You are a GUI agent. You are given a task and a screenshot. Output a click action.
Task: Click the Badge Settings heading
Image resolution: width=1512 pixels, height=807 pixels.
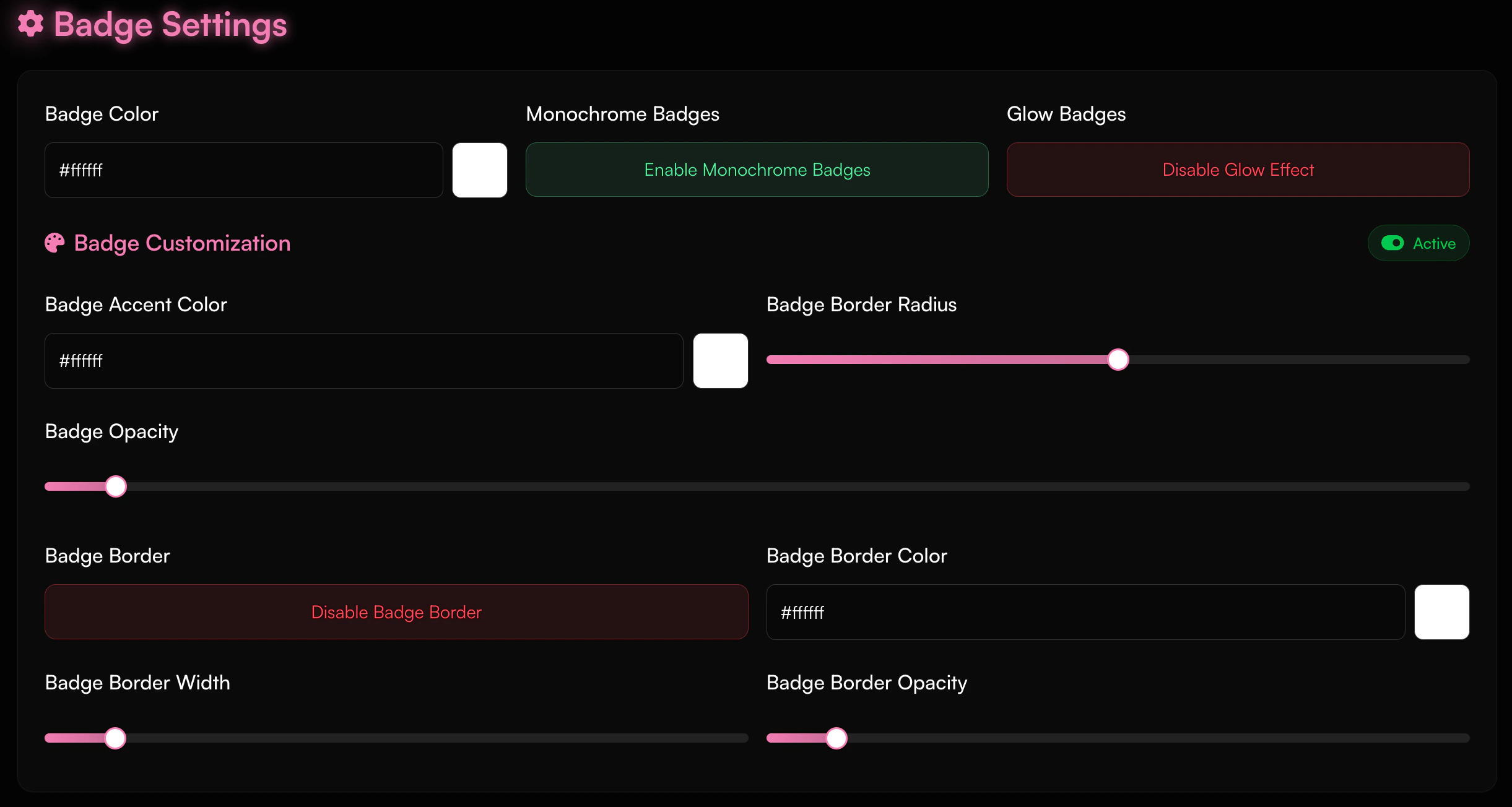(x=169, y=25)
